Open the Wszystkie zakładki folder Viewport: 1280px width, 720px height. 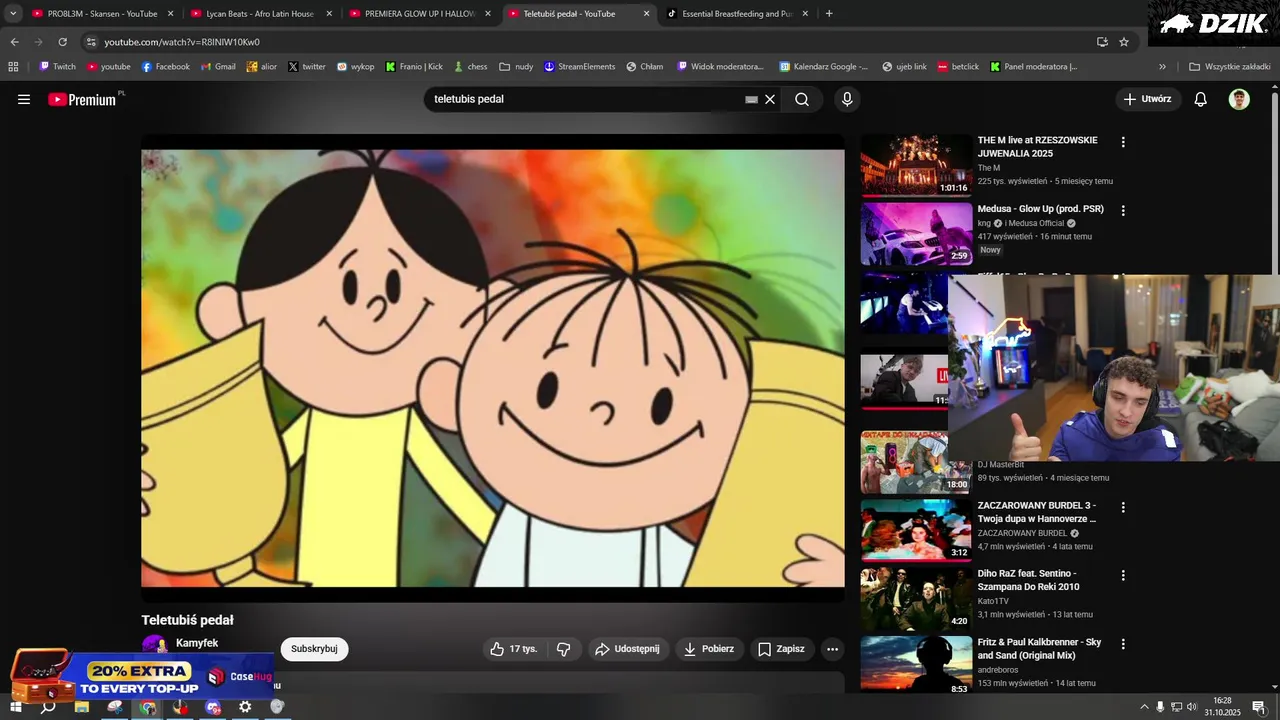[1229, 67]
